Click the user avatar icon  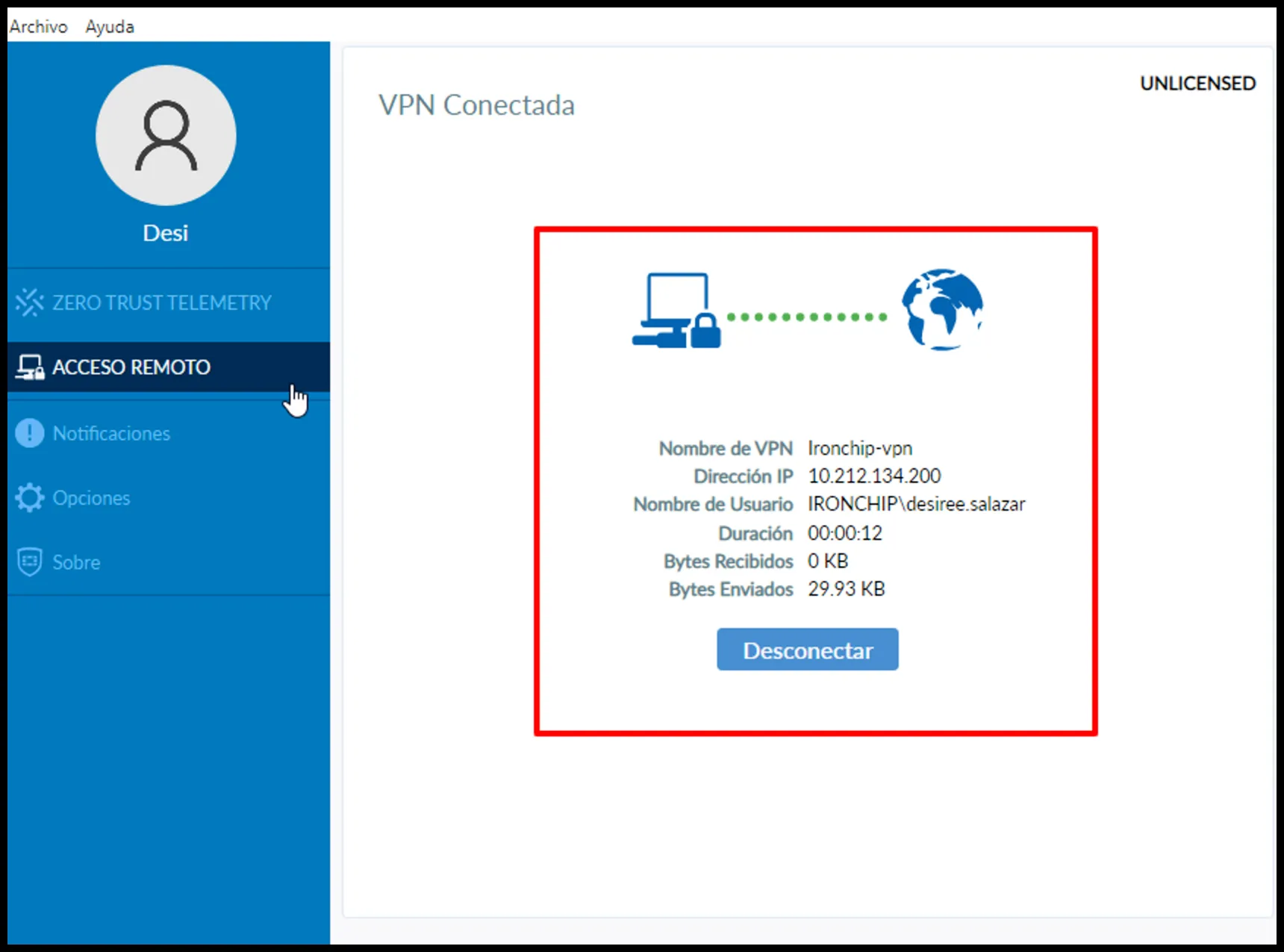click(x=166, y=135)
